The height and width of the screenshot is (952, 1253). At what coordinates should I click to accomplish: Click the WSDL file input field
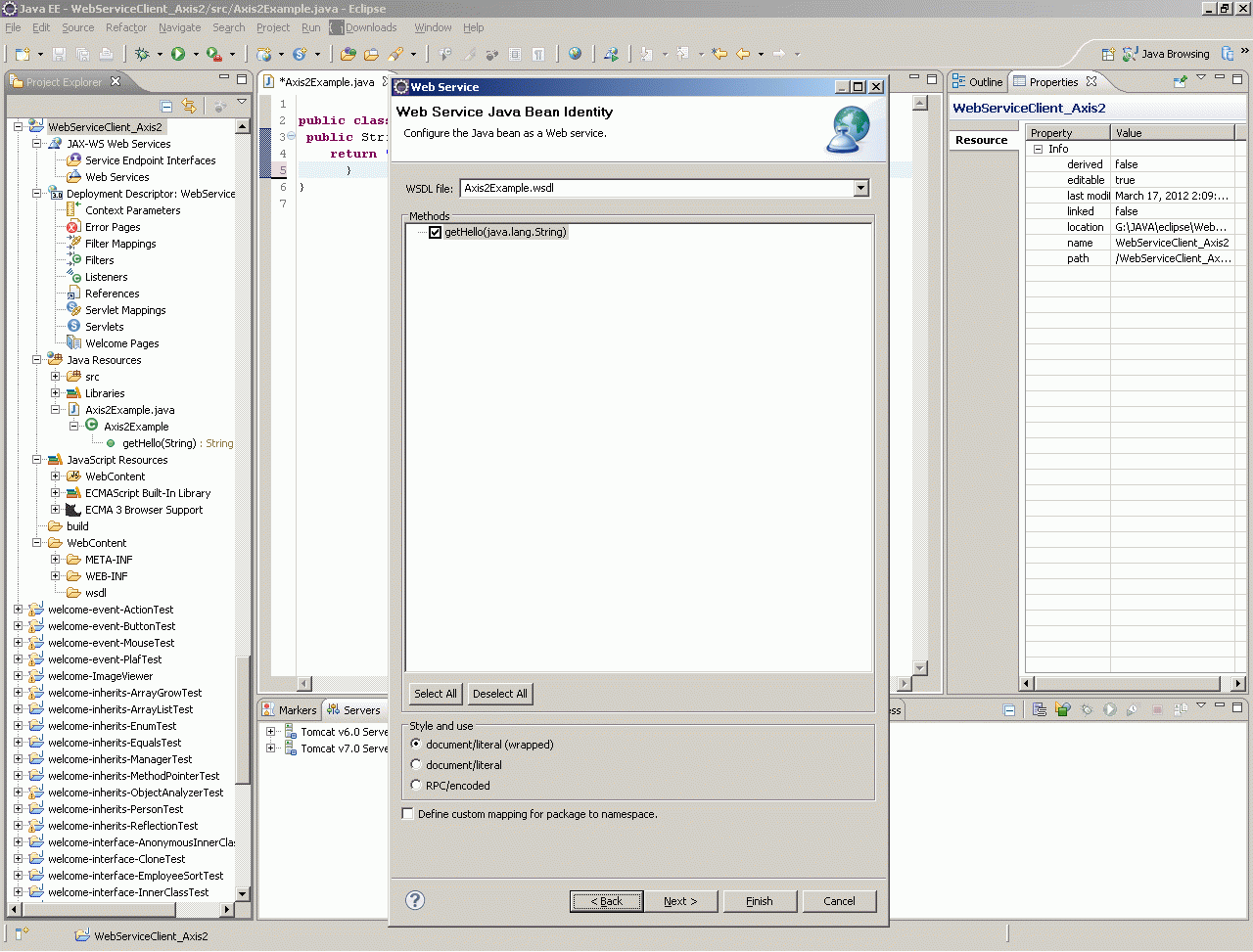[x=657, y=188]
